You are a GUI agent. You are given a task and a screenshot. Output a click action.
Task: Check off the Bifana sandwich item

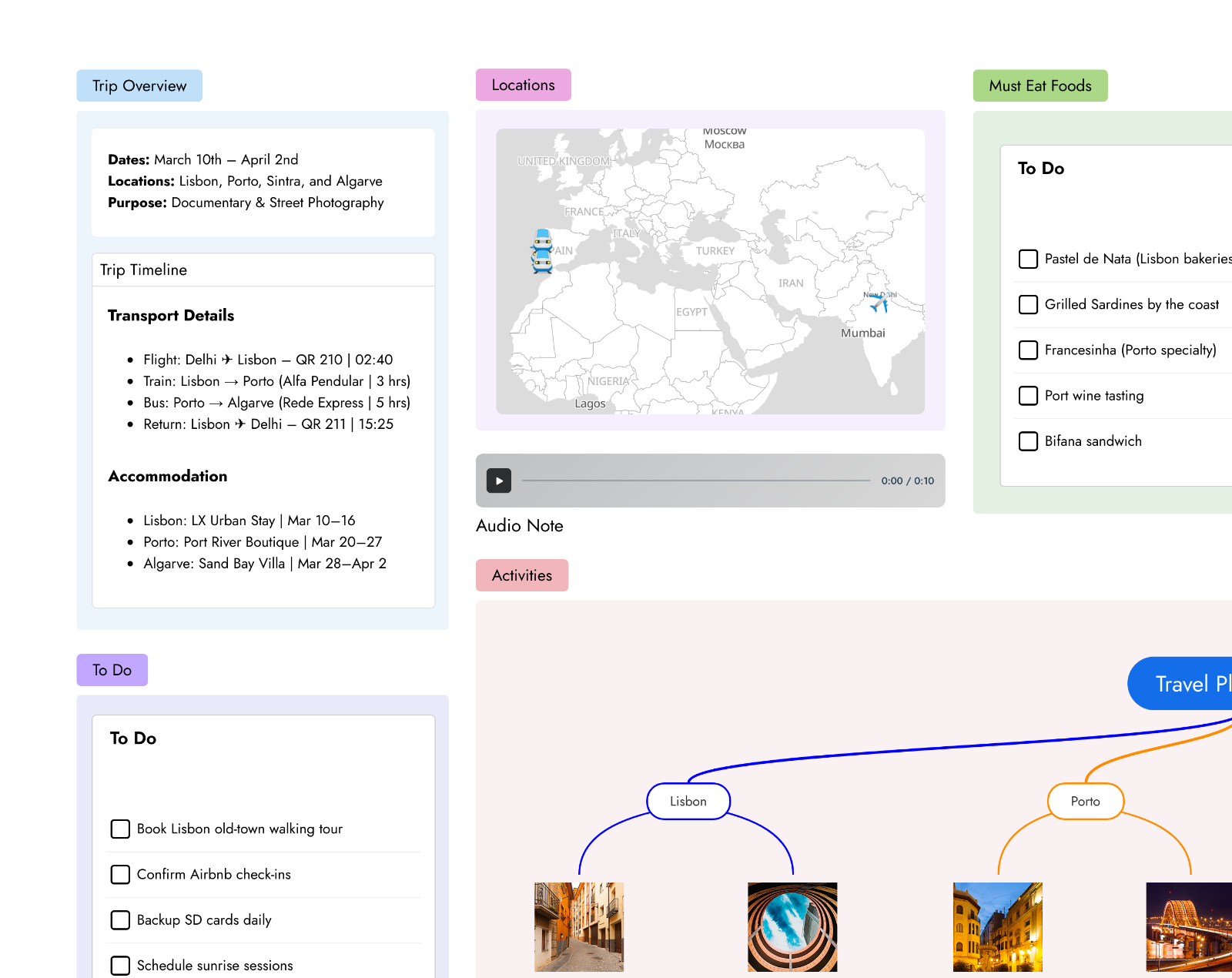click(1028, 440)
